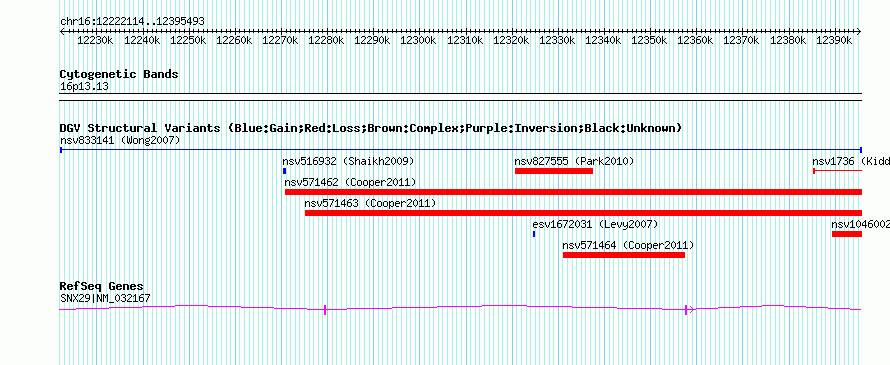Click the 12290k ruler tick label
Viewport: 890px width, 365px height.
[373, 40]
